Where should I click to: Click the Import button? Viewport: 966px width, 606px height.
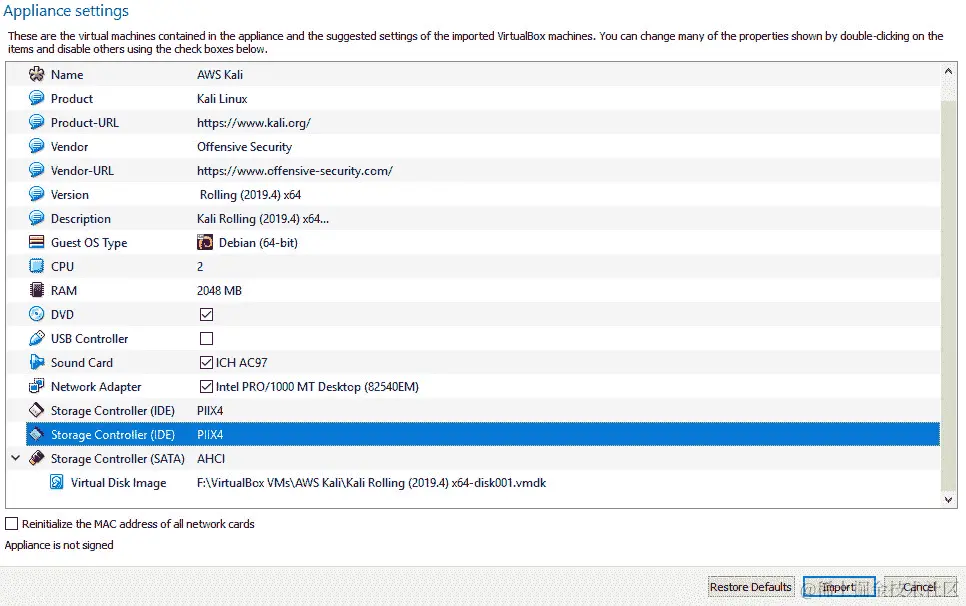point(839,587)
